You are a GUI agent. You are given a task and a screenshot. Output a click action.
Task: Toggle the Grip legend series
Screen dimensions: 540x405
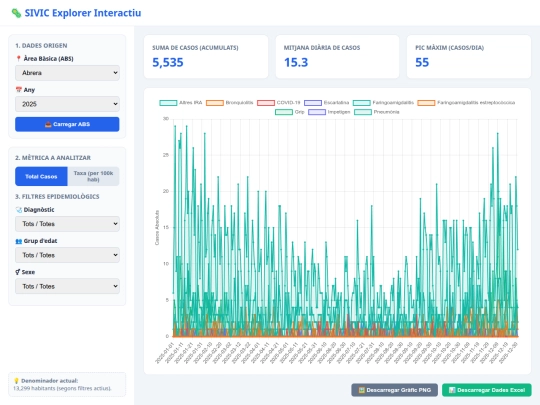[290, 112]
